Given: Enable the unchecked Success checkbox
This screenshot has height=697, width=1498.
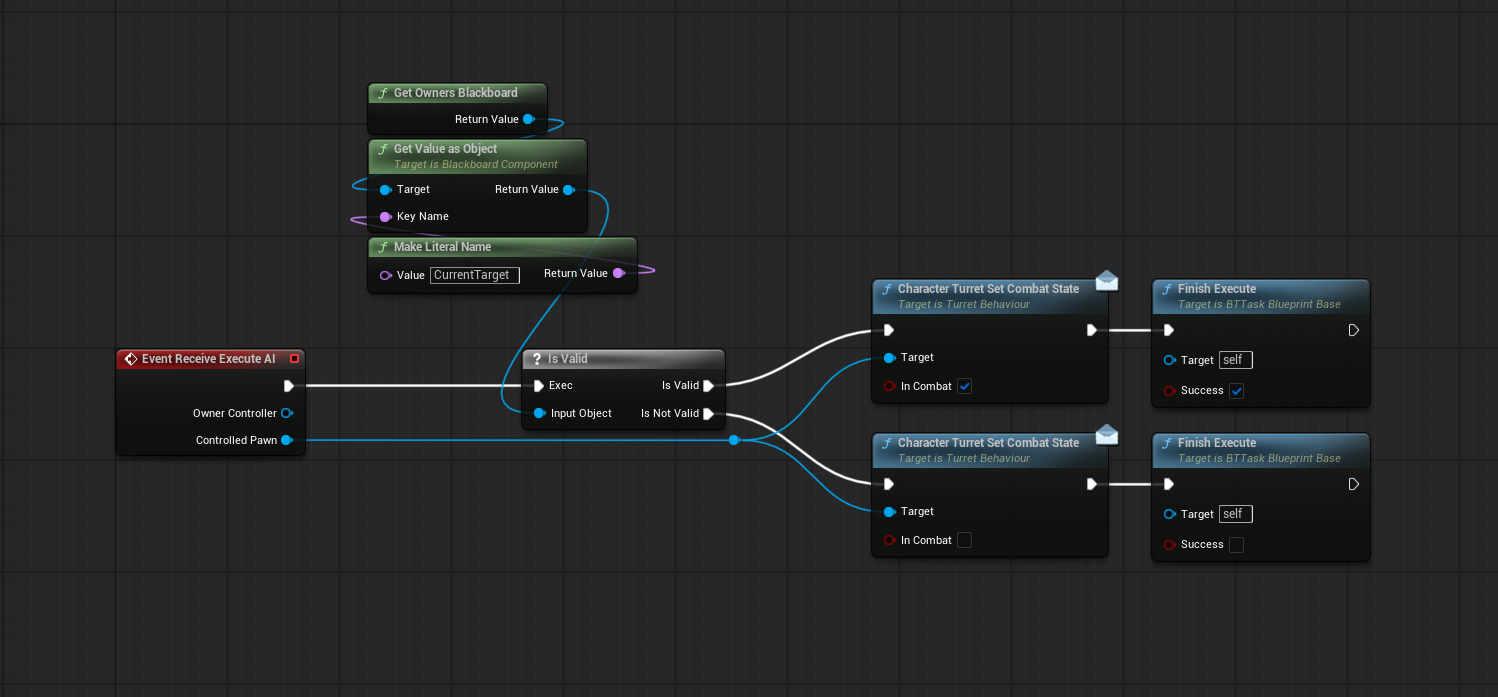Looking at the screenshot, I should click(x=1236, y=544).
